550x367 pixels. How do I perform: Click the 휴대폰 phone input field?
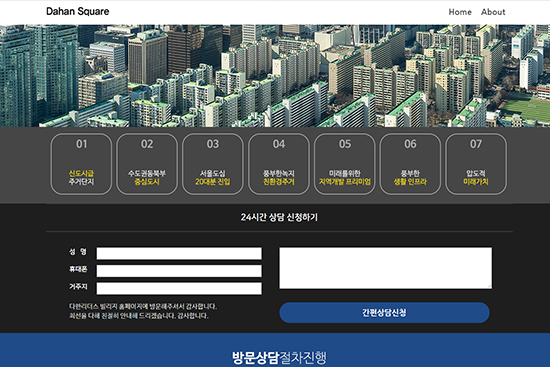click(179, 271)
